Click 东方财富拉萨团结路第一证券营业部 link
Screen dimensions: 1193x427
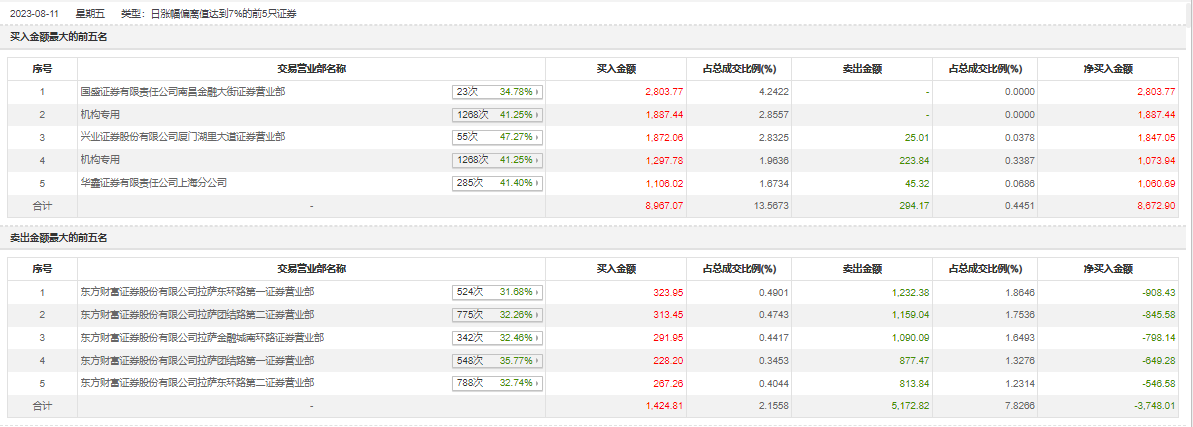coord(197,361)
